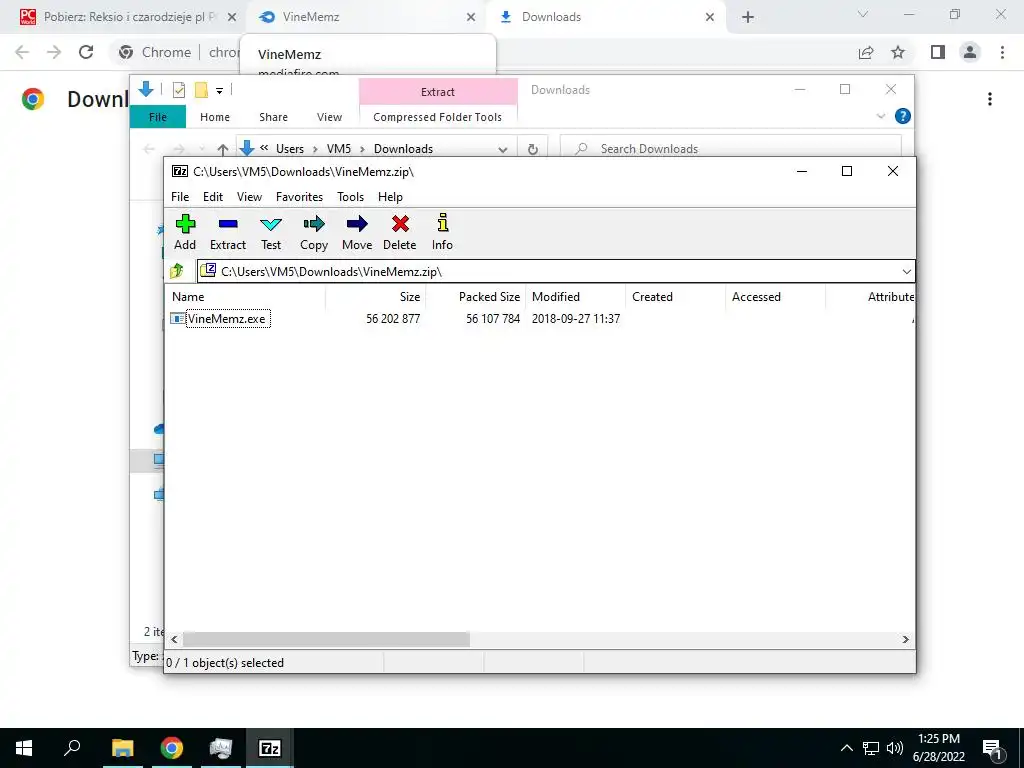Close the Downloads Chrome tab

click(710, 17)
